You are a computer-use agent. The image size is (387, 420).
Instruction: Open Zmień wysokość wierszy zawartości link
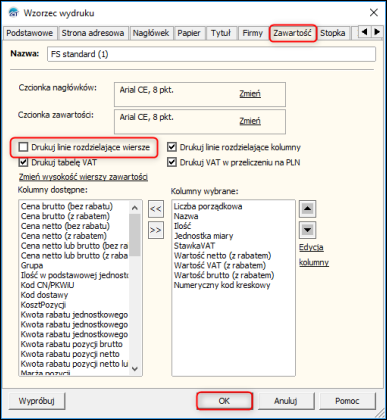pos(83,177)
